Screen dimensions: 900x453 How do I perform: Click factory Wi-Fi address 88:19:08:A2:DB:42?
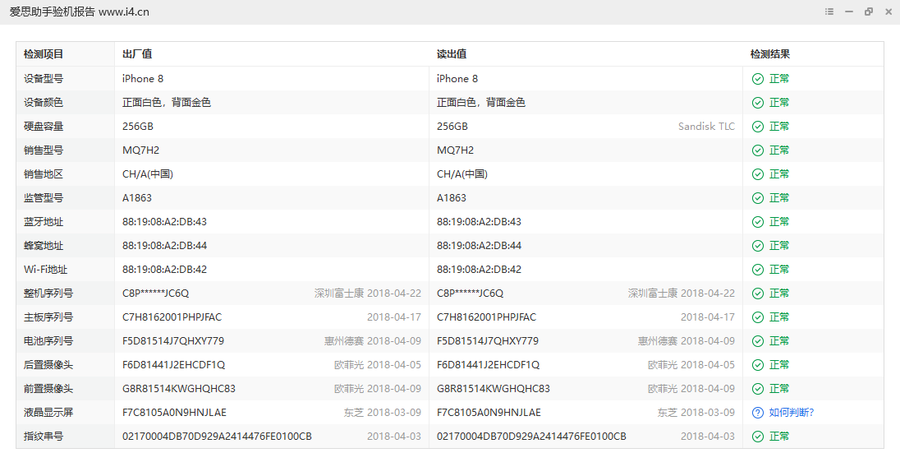pos(165,269)
